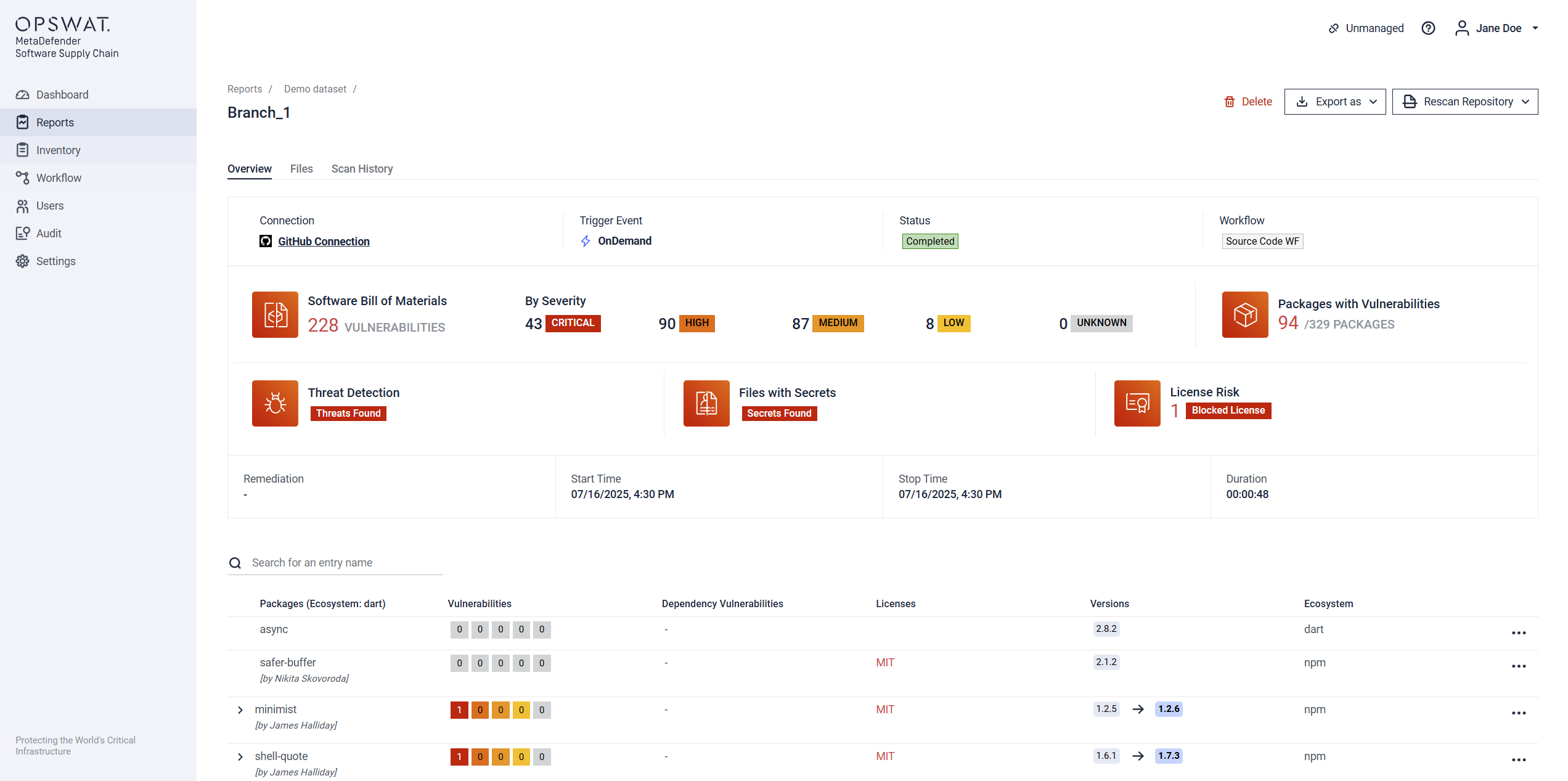Open the Dashboard sidebar icon
Screen dimensions: 1568x781
pyautogui.click(x=23, y=95)
